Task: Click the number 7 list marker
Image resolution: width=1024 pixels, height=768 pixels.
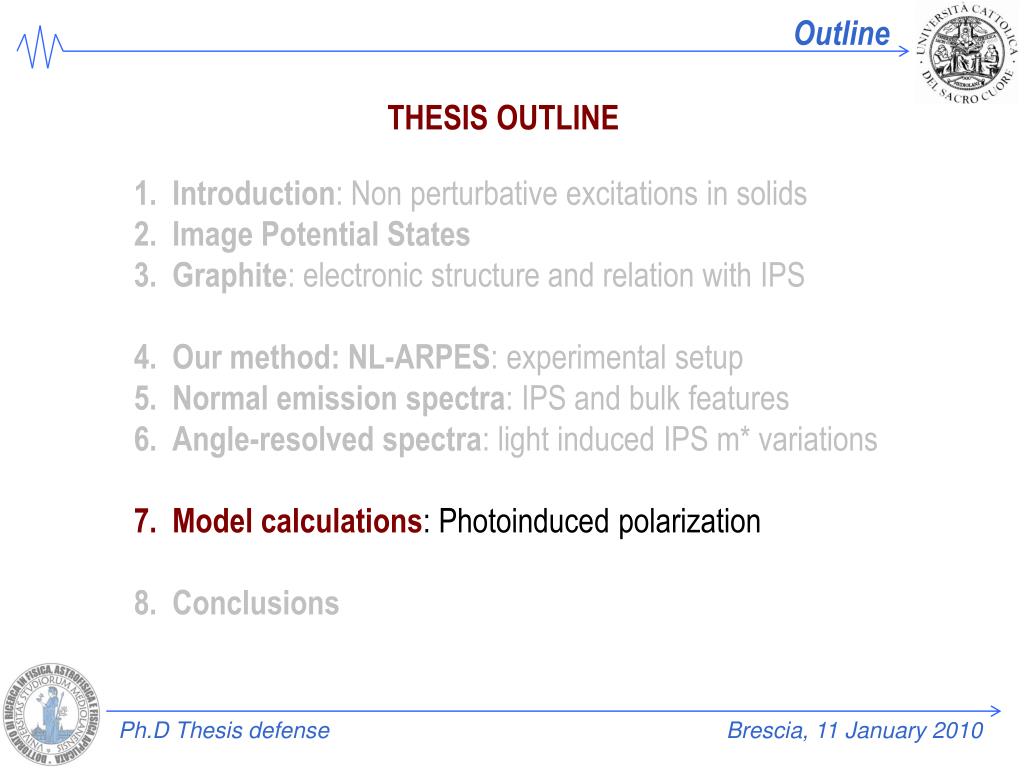Action: click(145, 521)
